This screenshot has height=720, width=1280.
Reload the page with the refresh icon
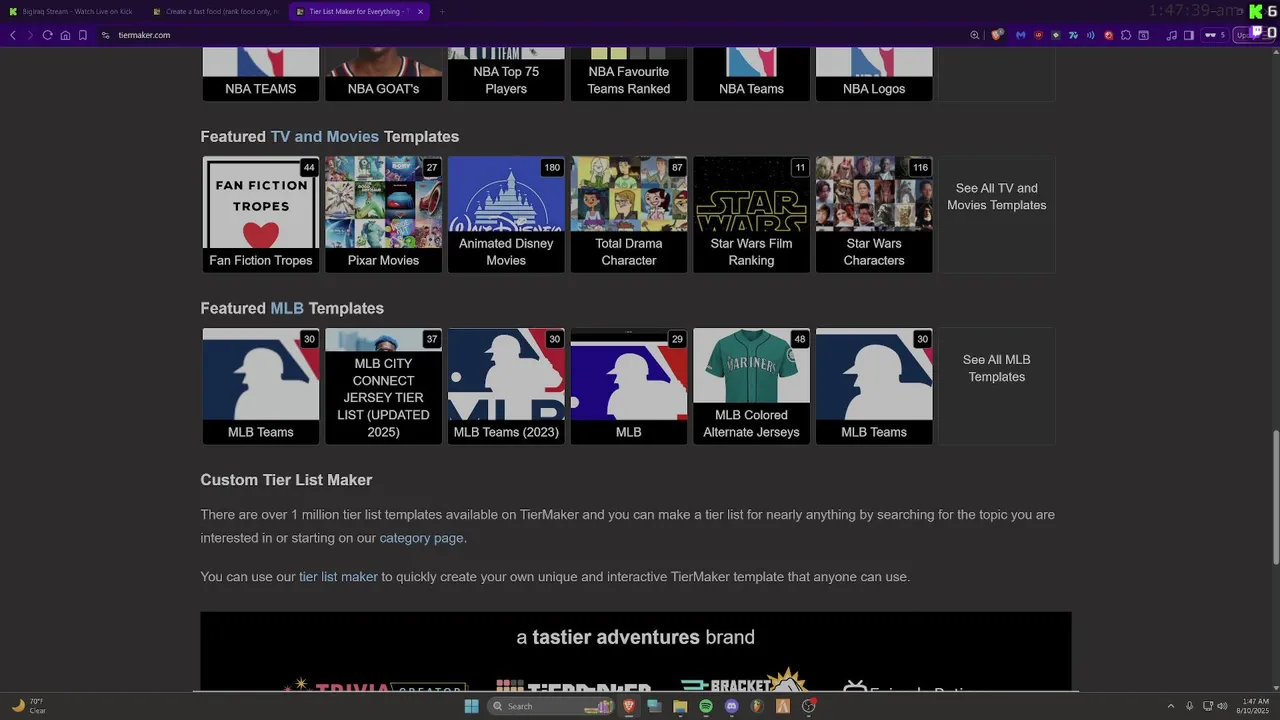click(47, 35)
